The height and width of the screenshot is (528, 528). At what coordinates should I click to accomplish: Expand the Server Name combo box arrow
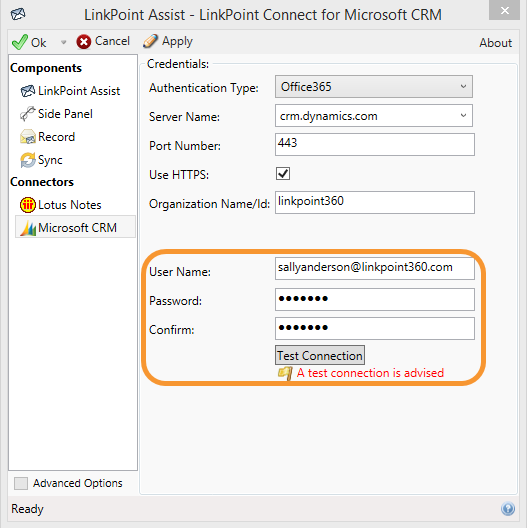463,116
